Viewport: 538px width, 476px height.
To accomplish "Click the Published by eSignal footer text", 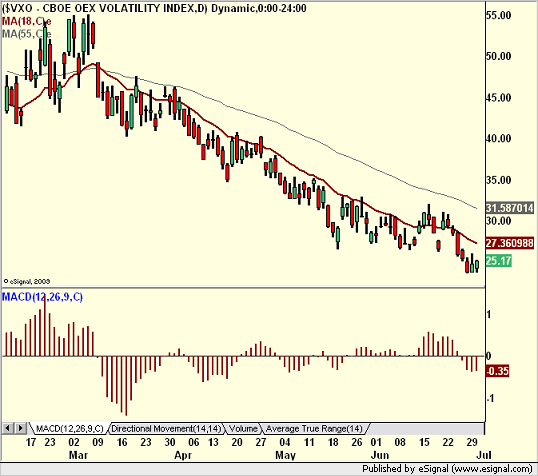I will [447, 469].
